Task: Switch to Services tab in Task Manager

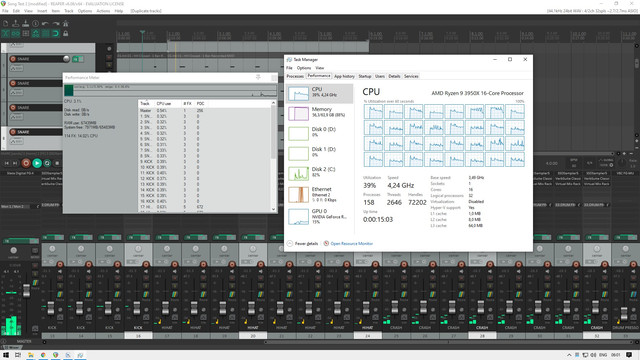Action: (411, 76)
